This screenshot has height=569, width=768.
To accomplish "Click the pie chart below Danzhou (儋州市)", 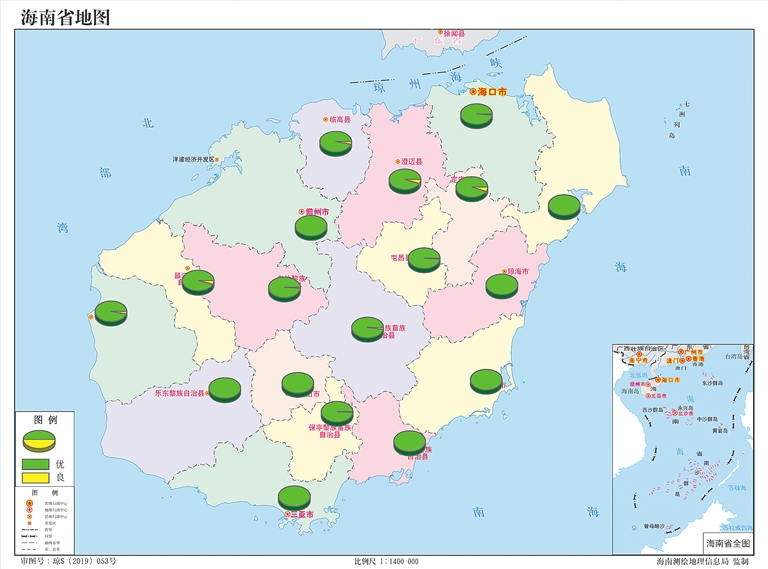I will (311, 227).
